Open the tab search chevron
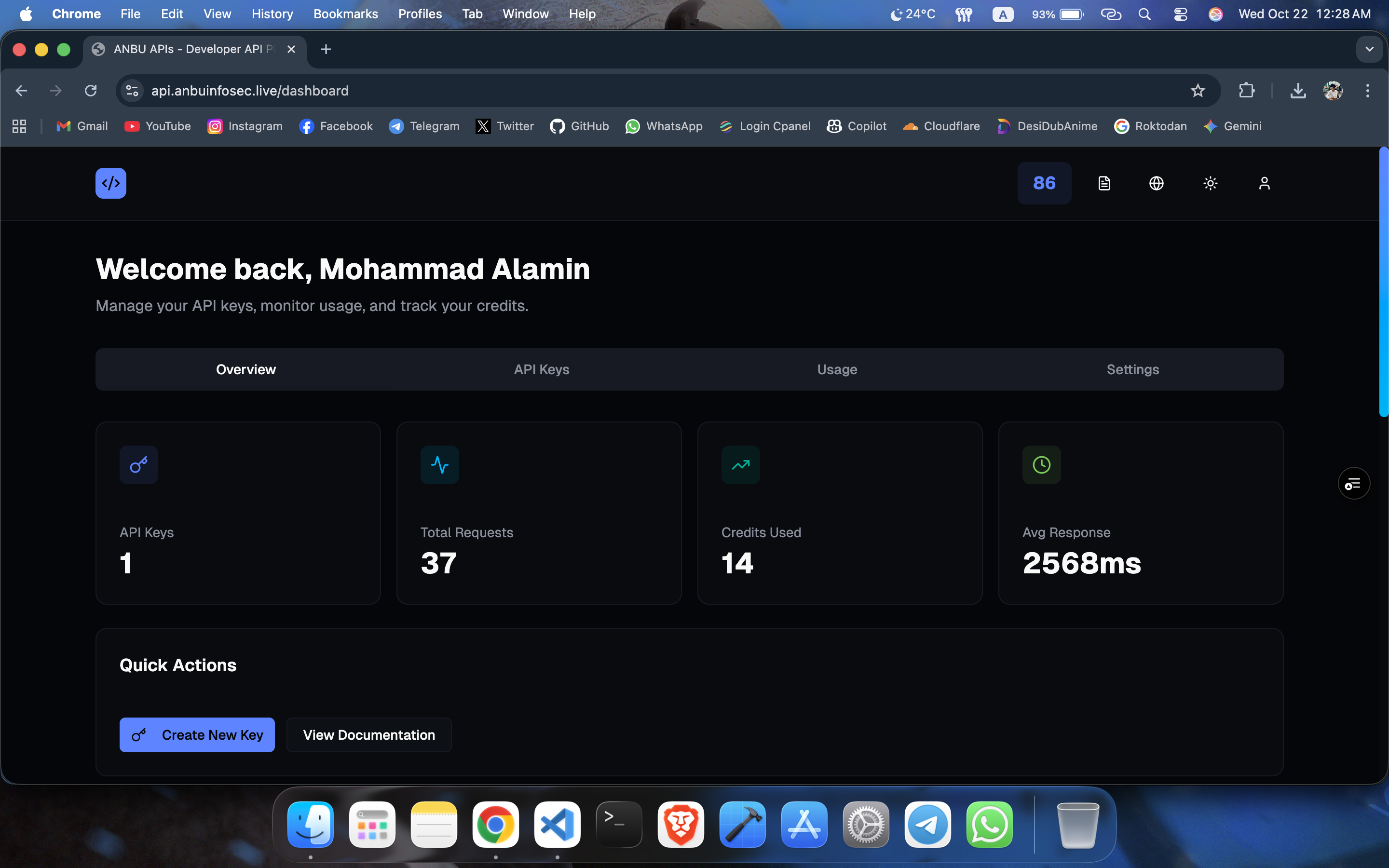The width and height of the screenshot is (1389, 868). pyautogui.click(x=1370, y=49)
